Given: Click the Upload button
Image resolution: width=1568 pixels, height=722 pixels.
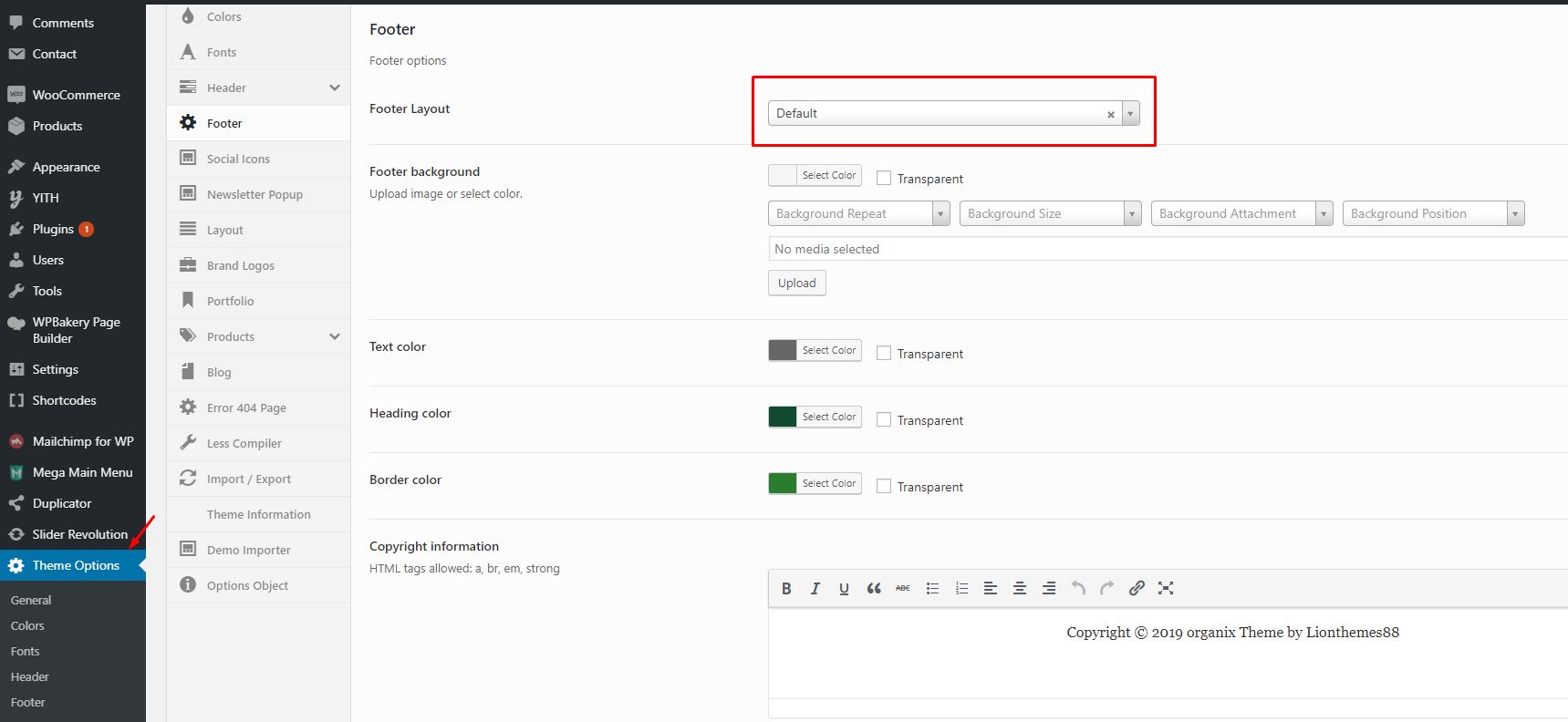Looking at the screenshot, I should coord(796,284).
